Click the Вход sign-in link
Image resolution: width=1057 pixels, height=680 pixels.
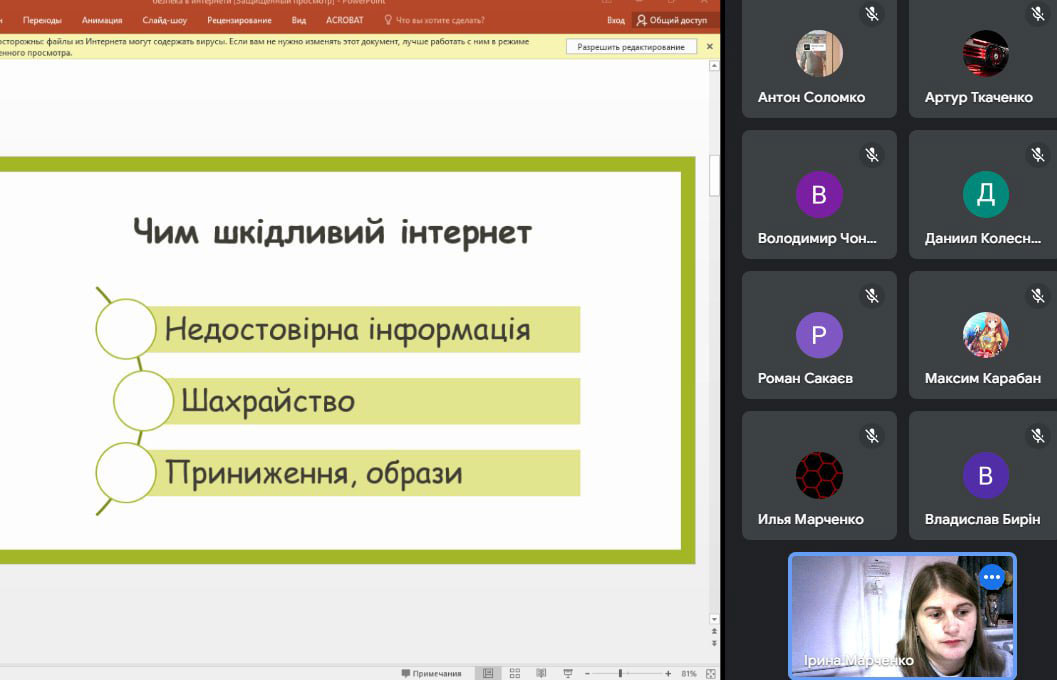coord(615,20)
